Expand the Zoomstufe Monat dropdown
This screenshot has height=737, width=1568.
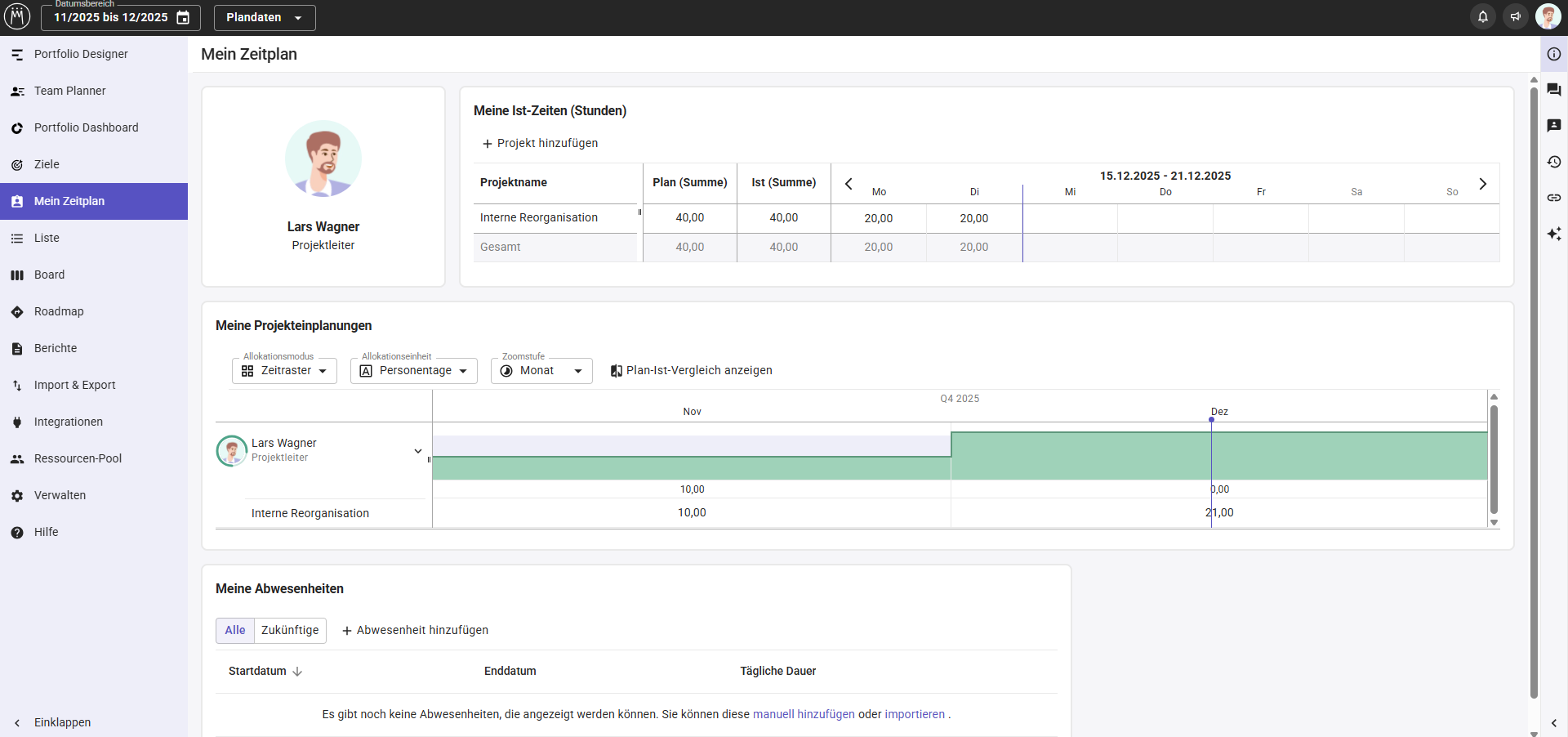[541, 371]
